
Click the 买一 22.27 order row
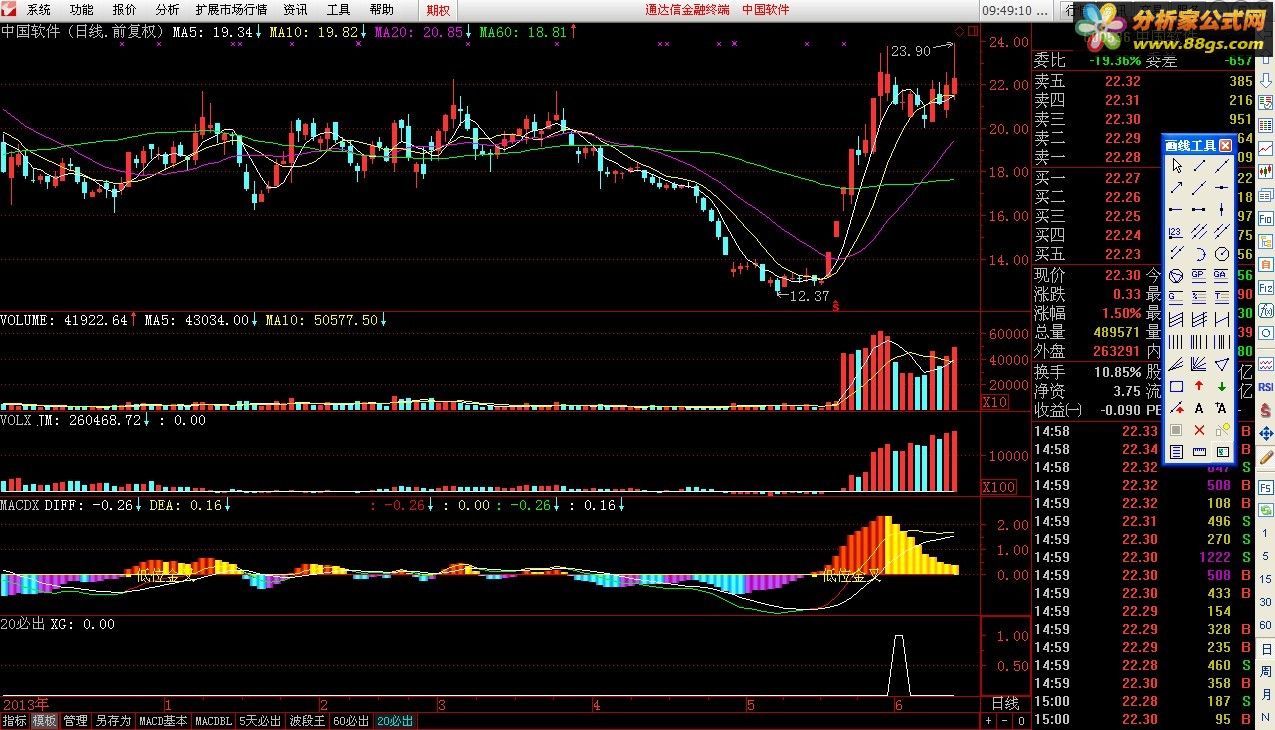point(1142,178)
